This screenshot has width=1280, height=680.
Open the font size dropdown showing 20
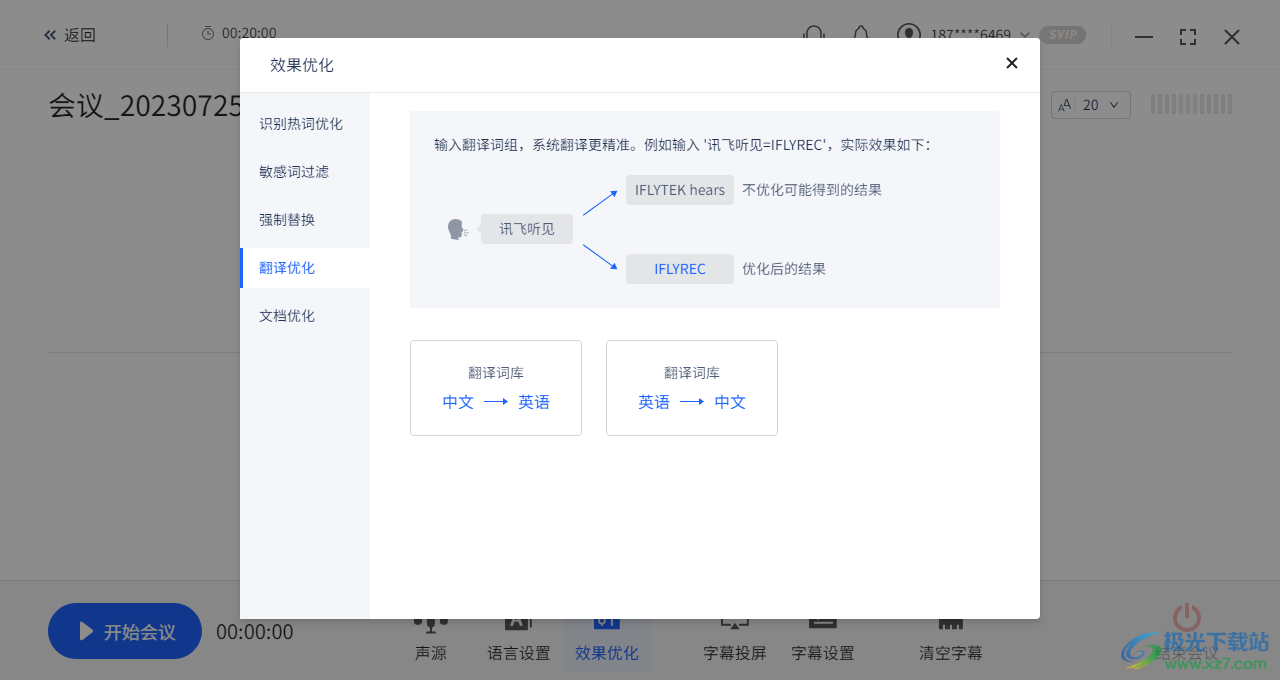pyautogui.click(x=1090, y=104)
